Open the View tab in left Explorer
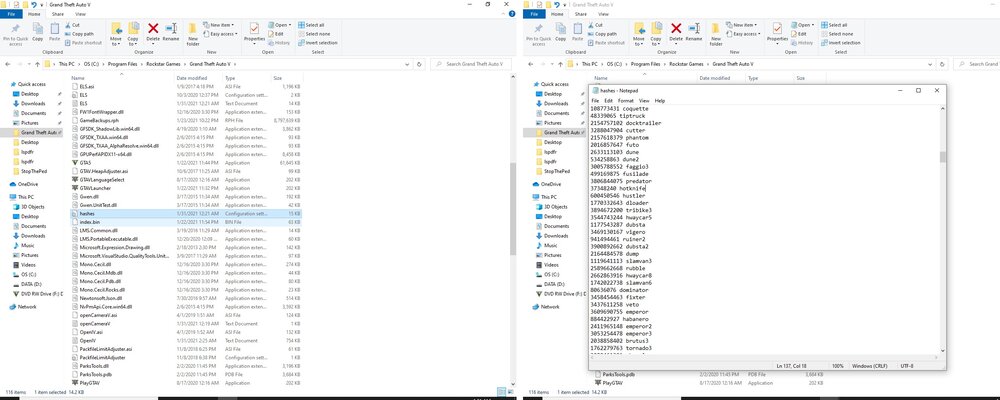 80,13
